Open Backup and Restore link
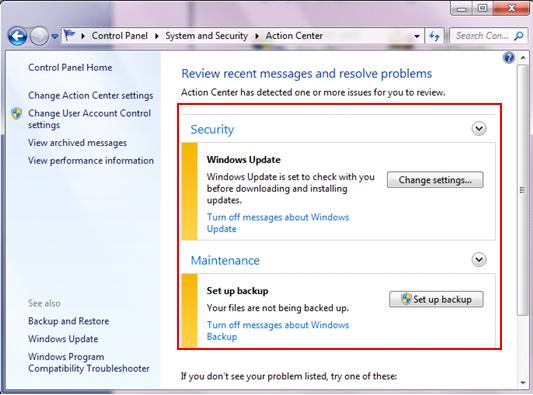Screen dimensions: 533x395 tap(69, 321)
